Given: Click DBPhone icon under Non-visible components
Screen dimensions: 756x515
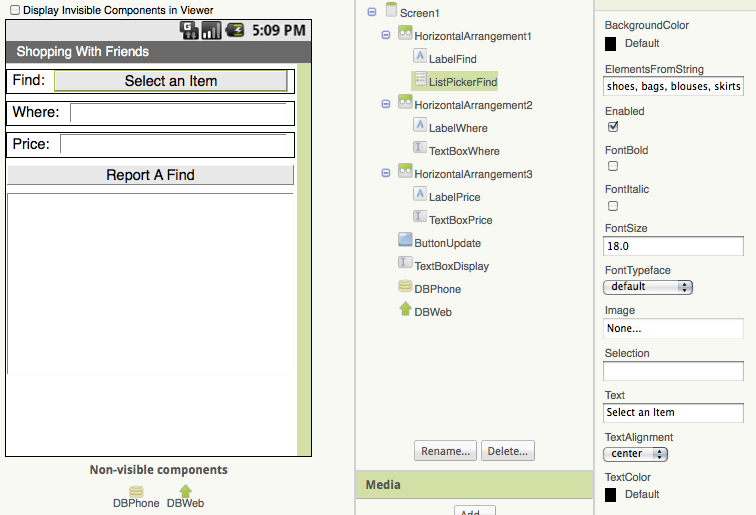Looking at the screenshot, I should click(136, 491).
